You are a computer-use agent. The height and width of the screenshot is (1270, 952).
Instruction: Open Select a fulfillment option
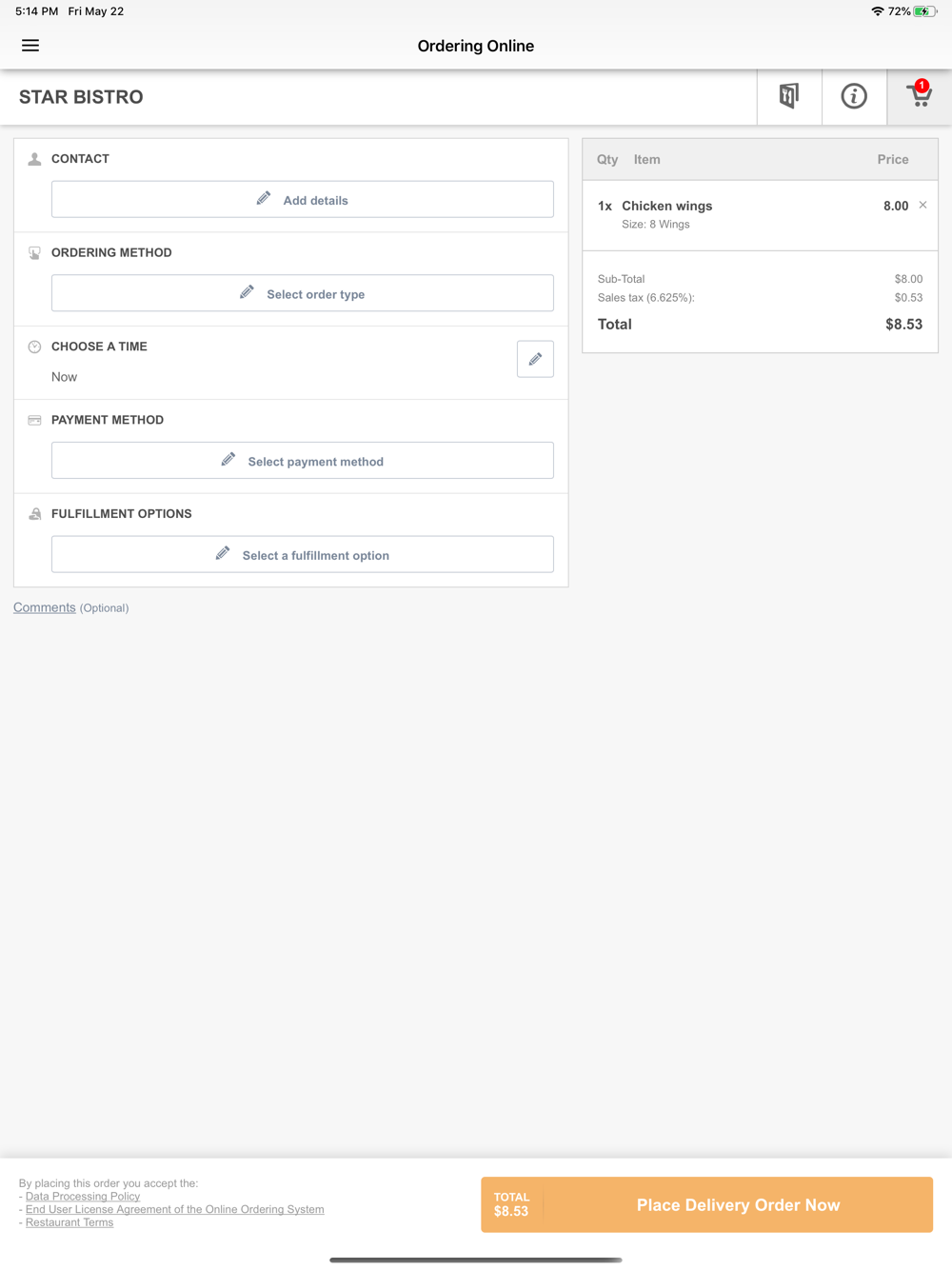click(x=303, y=554)
